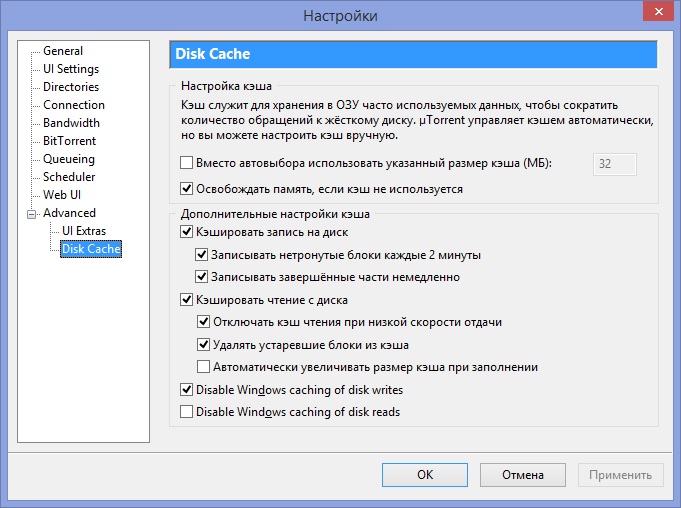Click the Отмена button

coord(523,474)
